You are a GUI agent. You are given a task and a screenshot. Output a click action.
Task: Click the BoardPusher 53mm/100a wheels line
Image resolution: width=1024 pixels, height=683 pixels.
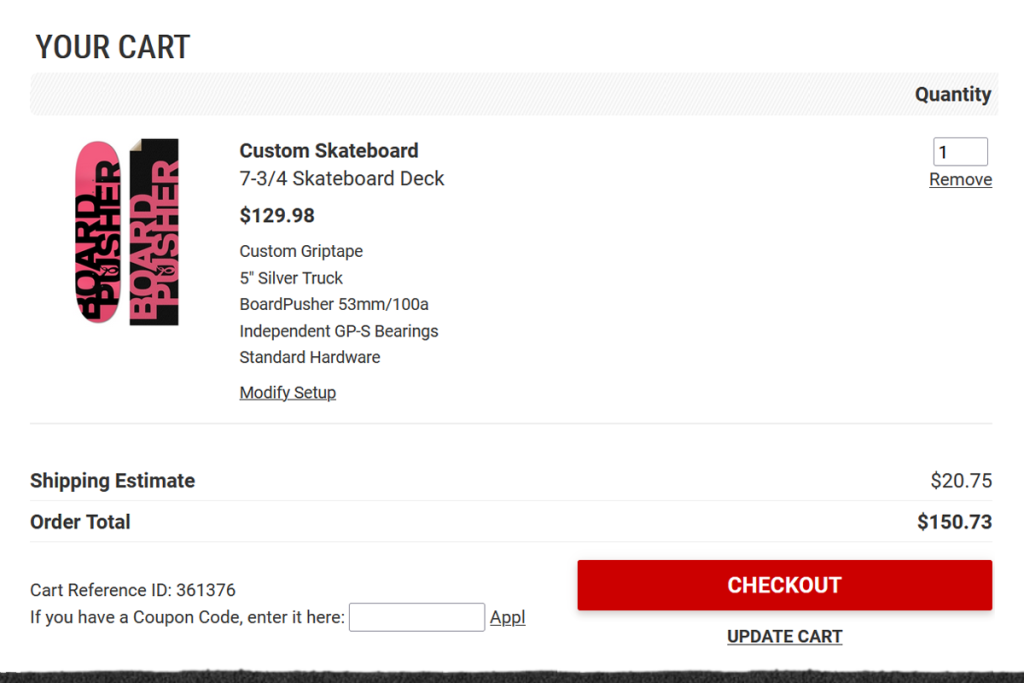334,304
